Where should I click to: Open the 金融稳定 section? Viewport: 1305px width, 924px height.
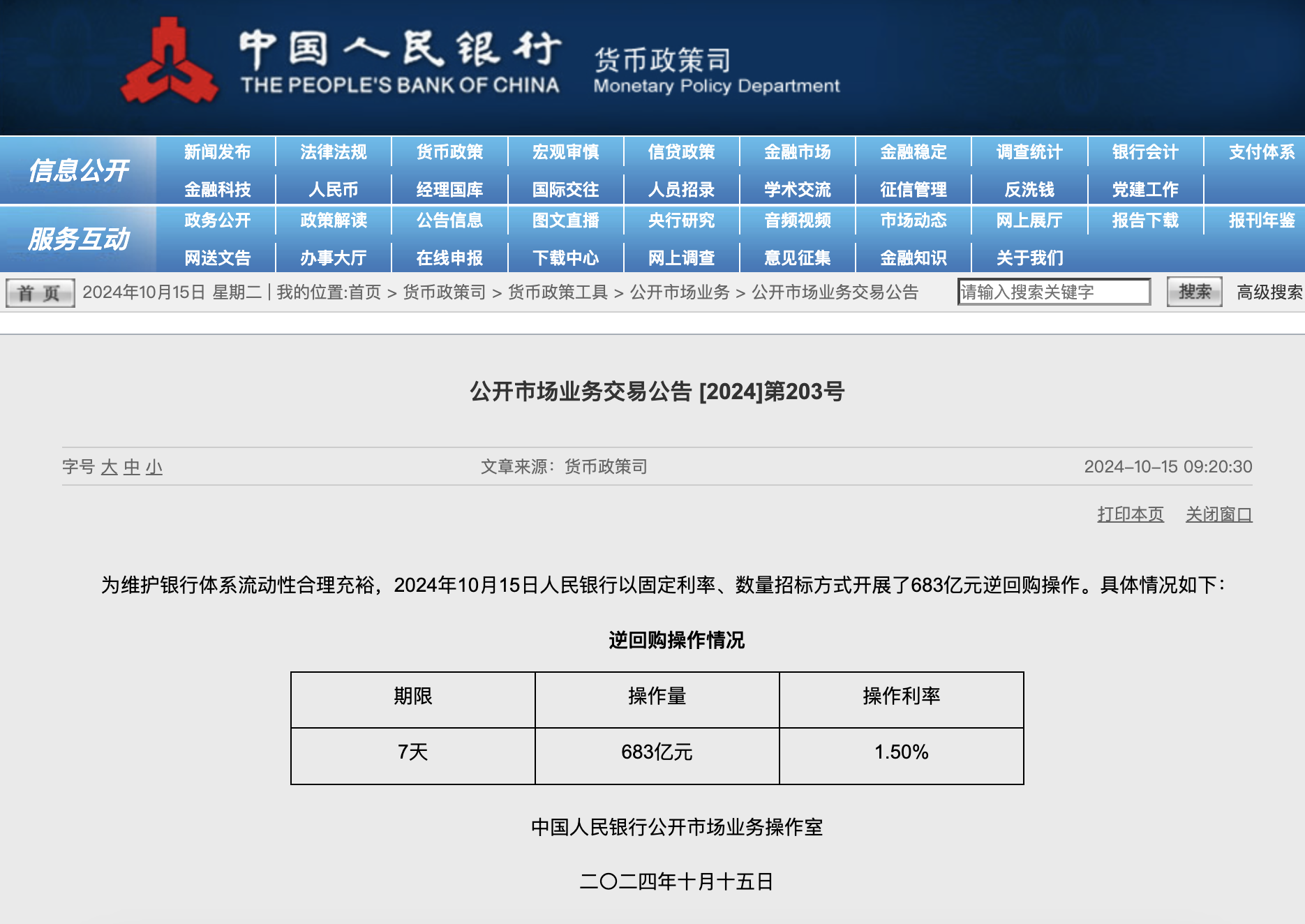coord(913,152)
